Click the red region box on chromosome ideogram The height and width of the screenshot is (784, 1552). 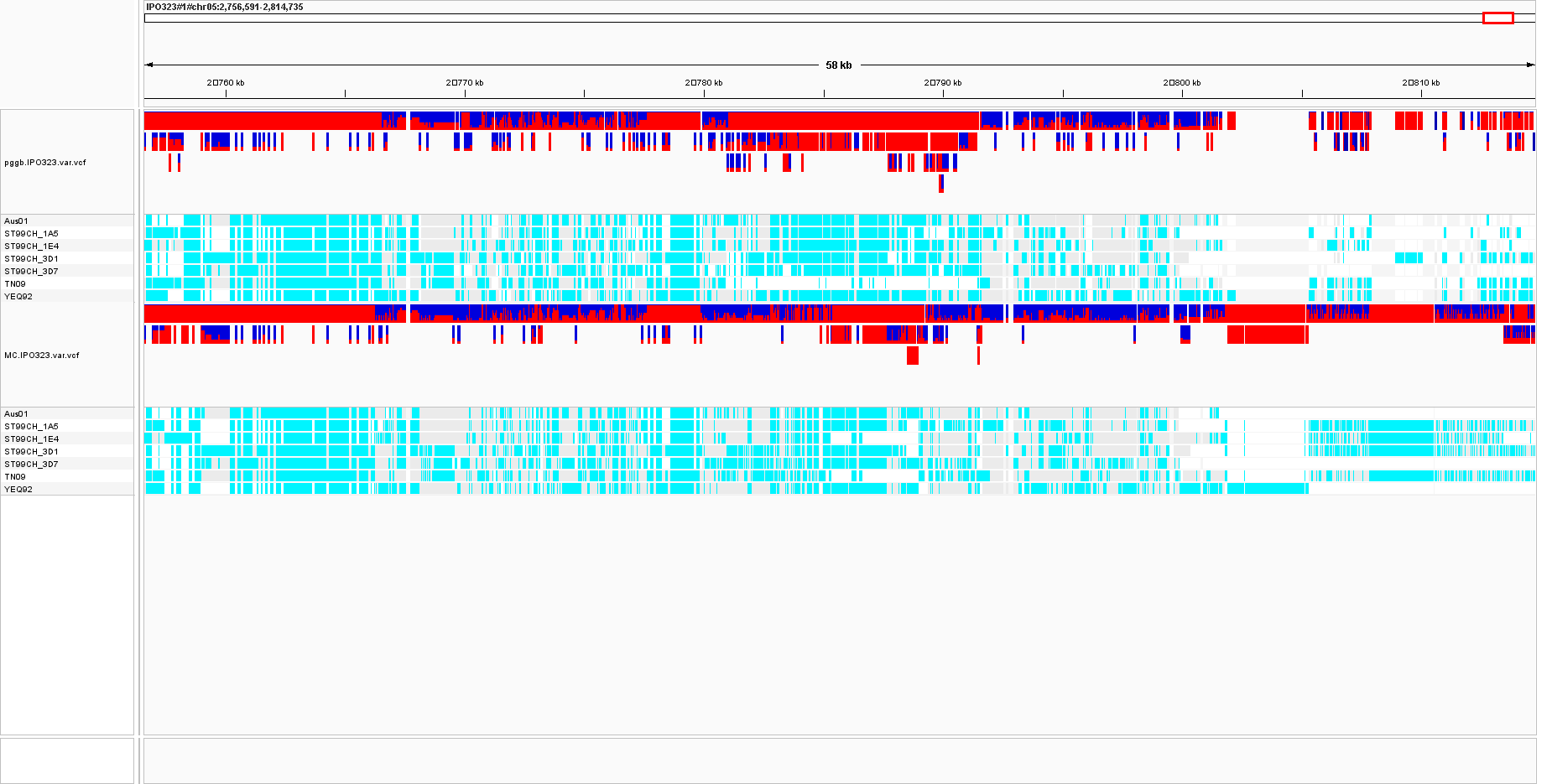1497,18
